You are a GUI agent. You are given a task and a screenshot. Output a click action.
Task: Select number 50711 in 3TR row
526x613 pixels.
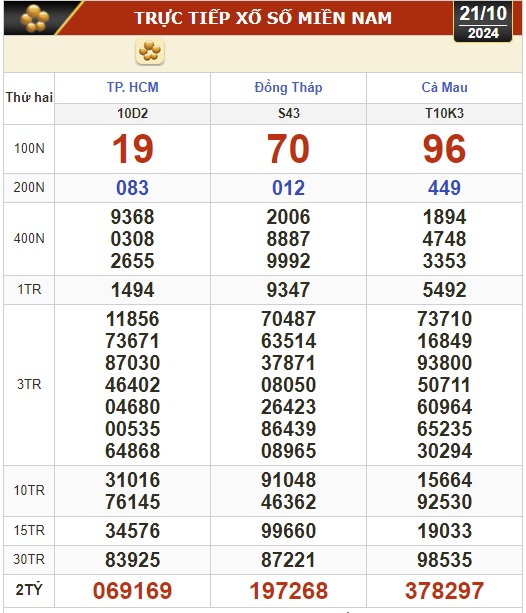(444, 385)
